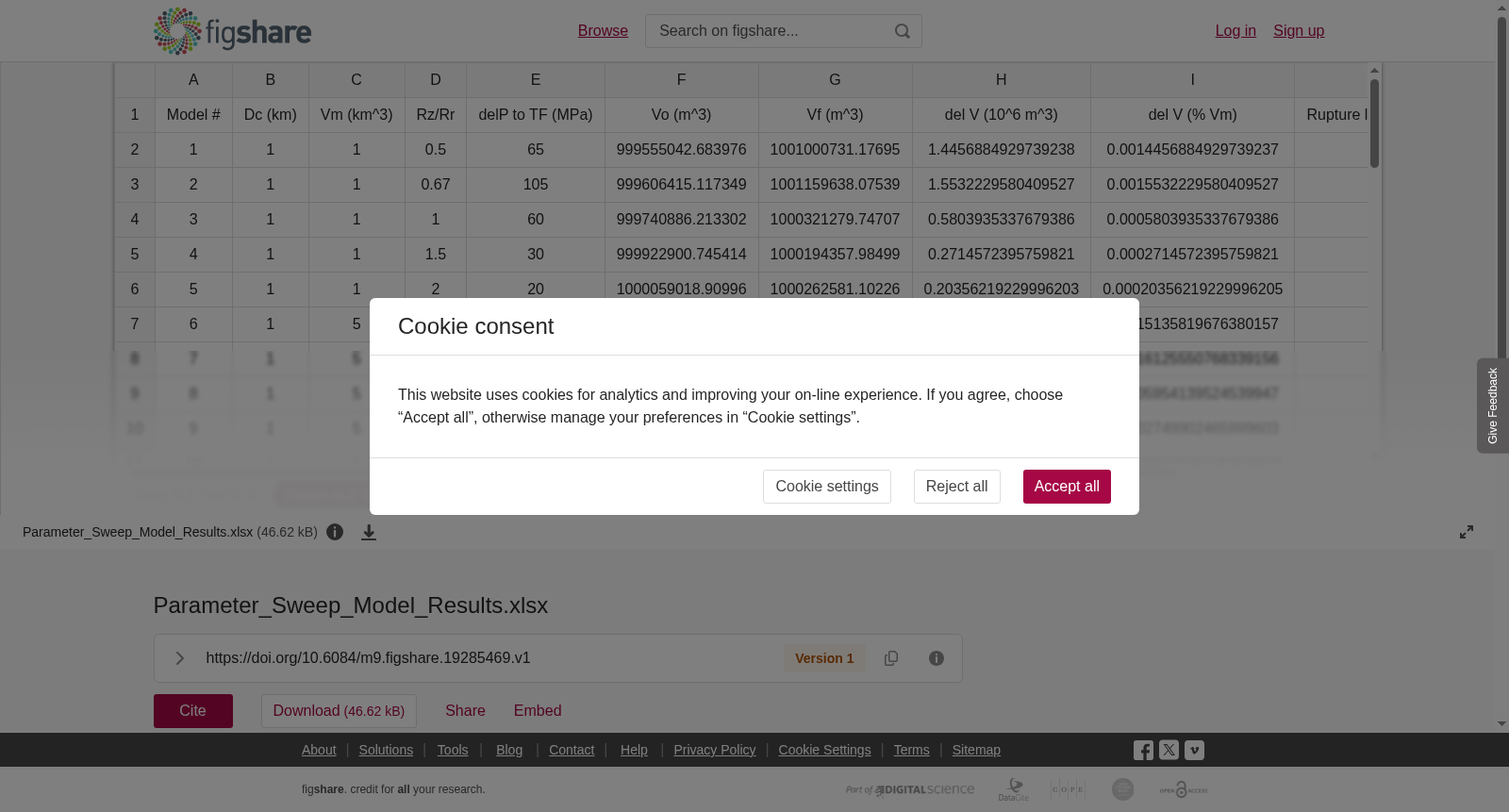Viewport: 1509px width, 812px height.
Task: Click the Cite button
Action: [193, 711]
